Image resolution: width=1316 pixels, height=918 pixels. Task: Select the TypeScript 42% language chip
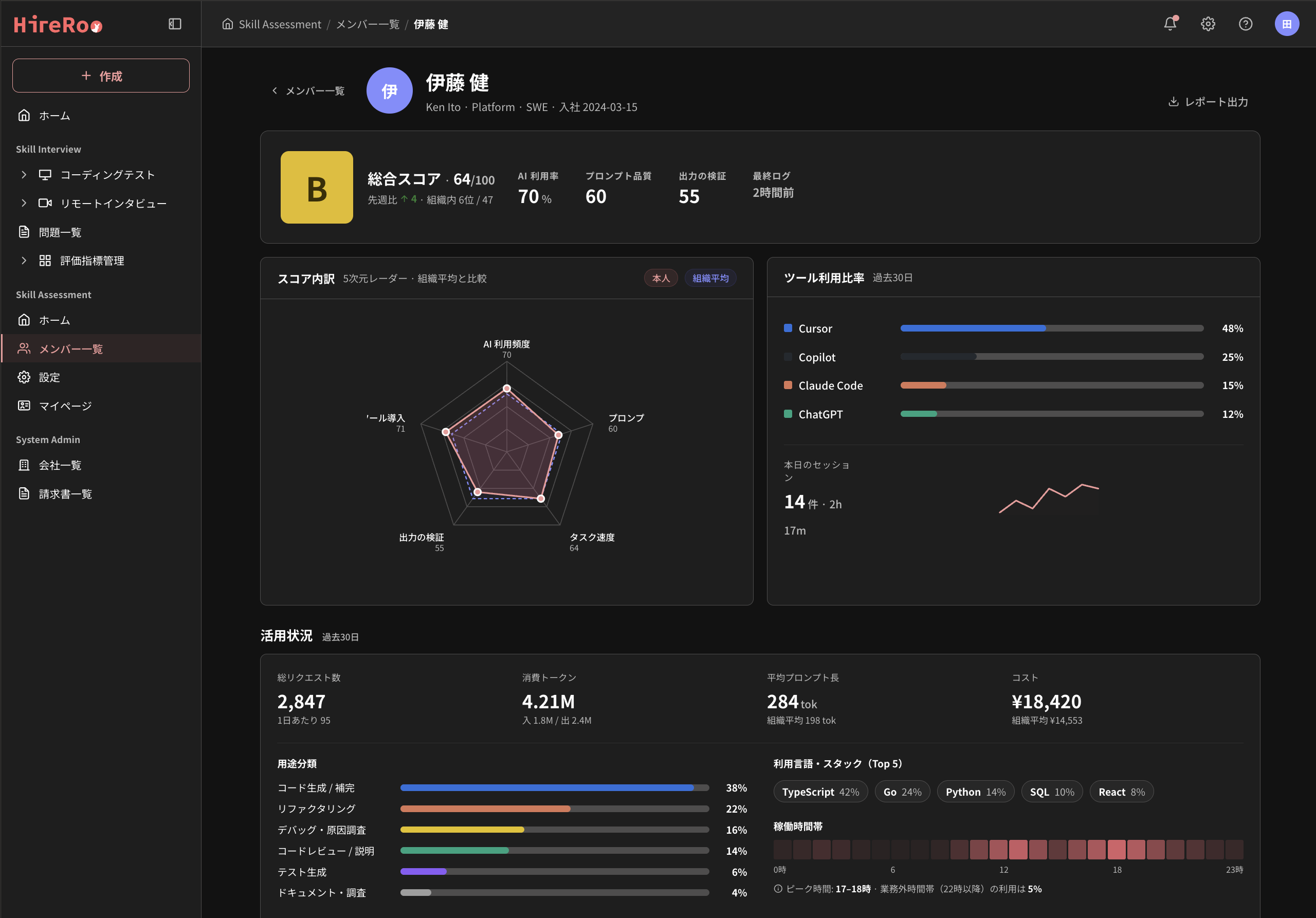(820, 792)
